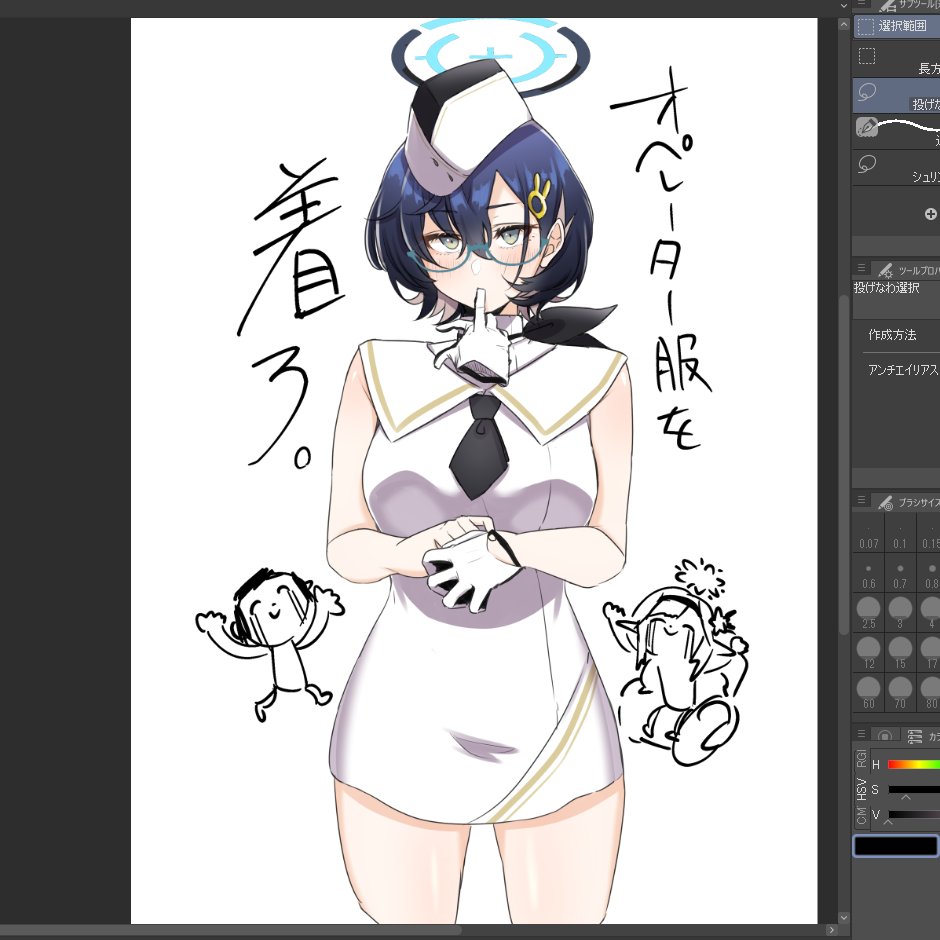Add a new sub tool with plus icon

930,214
